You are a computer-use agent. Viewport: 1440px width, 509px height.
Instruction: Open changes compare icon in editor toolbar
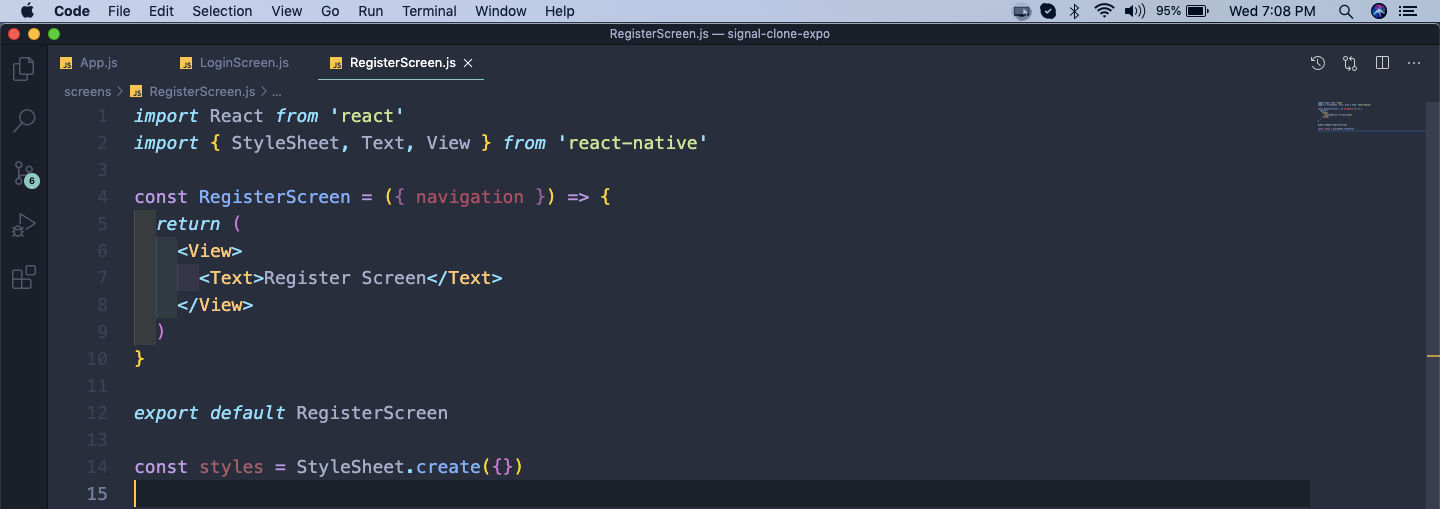1350,63
